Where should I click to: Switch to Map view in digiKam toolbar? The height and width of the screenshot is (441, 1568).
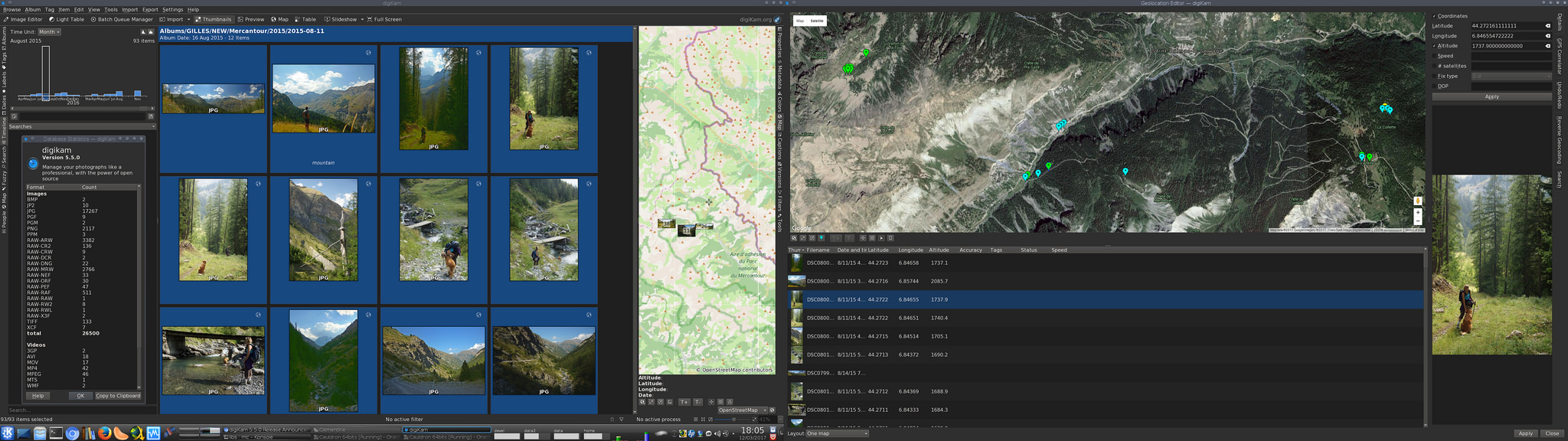click(x=279, y=19)
